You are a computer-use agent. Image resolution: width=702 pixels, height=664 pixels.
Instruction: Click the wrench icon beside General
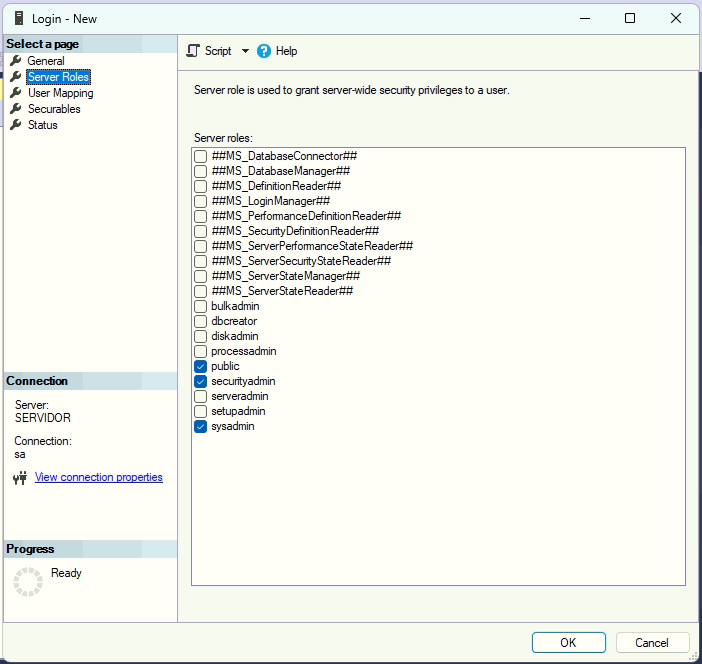16,60
